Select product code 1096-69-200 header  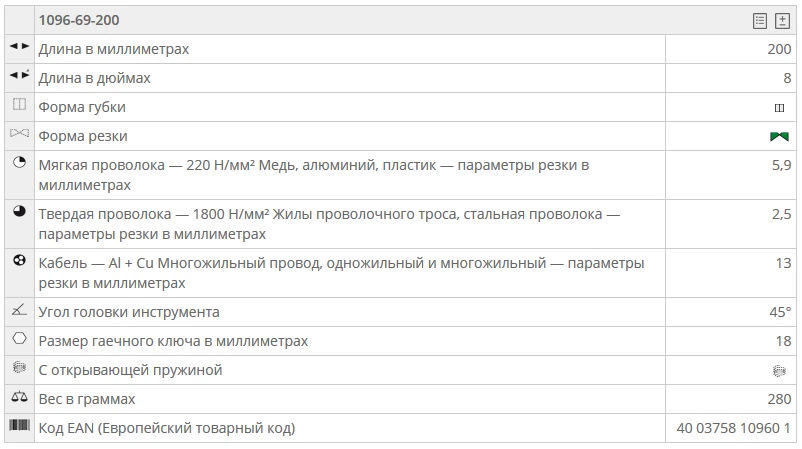point(80,20)
